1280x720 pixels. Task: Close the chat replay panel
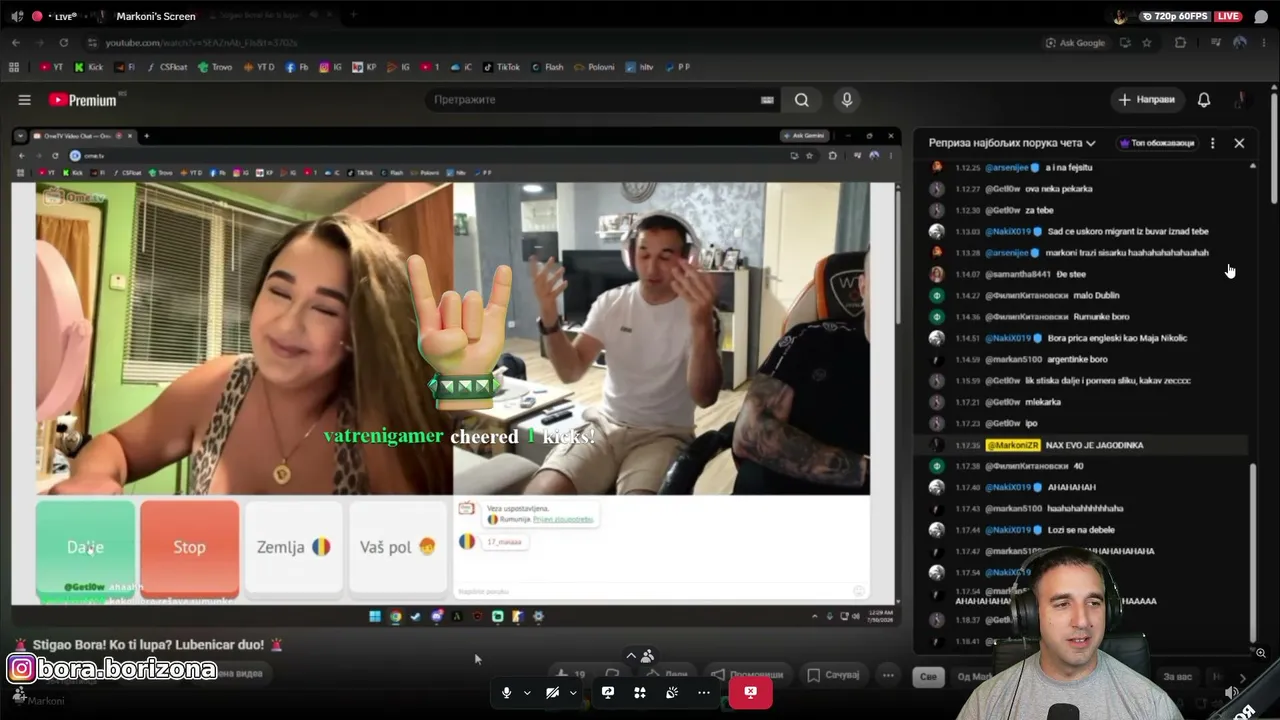click(x=1239, y=143)
